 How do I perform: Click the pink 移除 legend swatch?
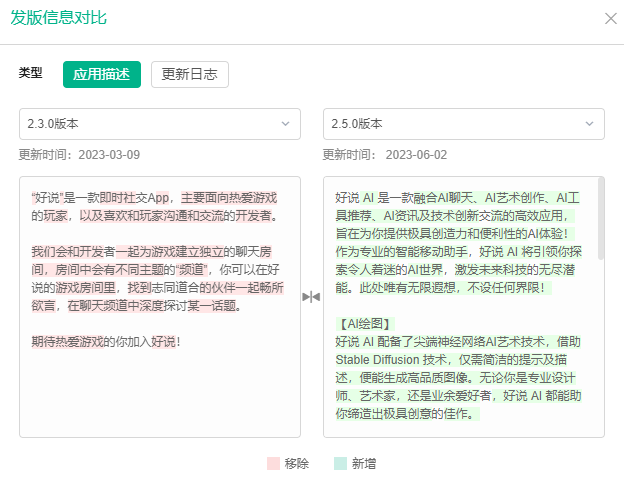[273, 463]
